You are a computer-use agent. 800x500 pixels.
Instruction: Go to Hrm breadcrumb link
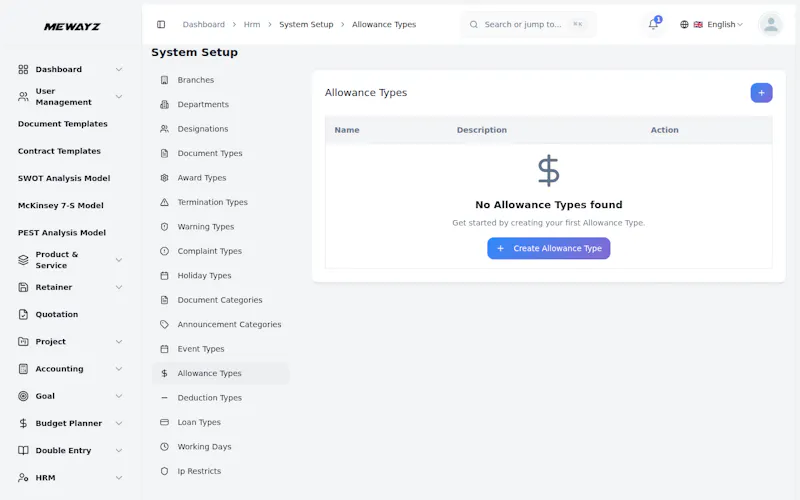pyautogui.click(x=252, y=24)
